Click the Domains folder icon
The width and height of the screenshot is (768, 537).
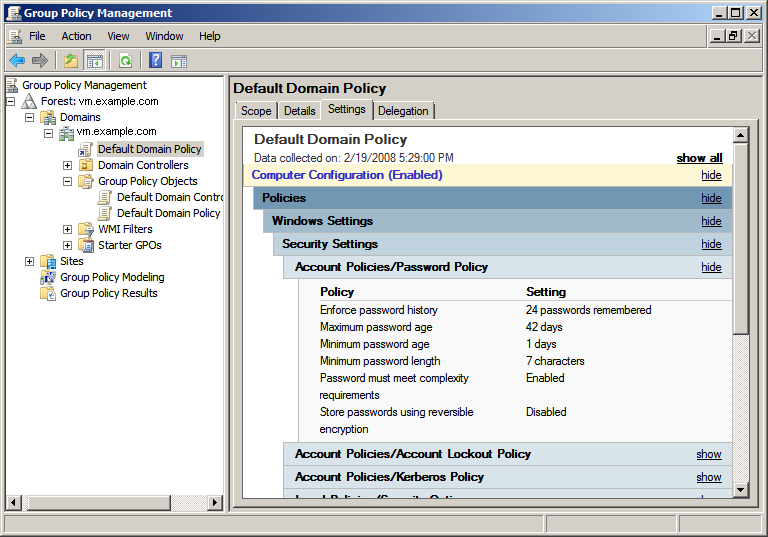[48, 118]
